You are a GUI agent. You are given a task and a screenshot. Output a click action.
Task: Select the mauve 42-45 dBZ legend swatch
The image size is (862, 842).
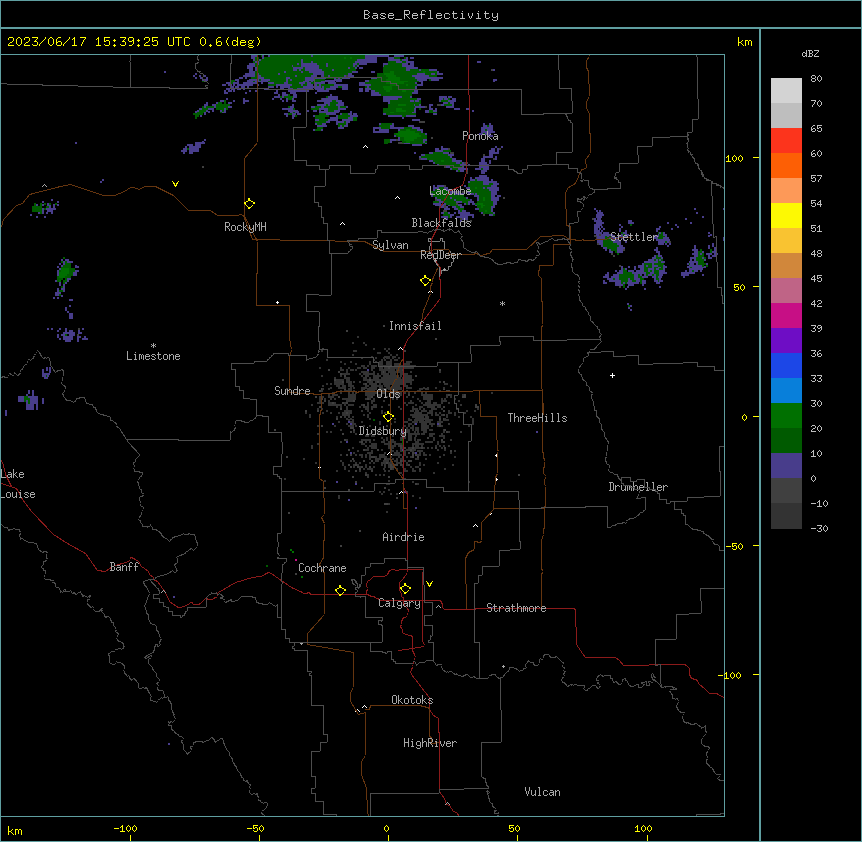786,291
